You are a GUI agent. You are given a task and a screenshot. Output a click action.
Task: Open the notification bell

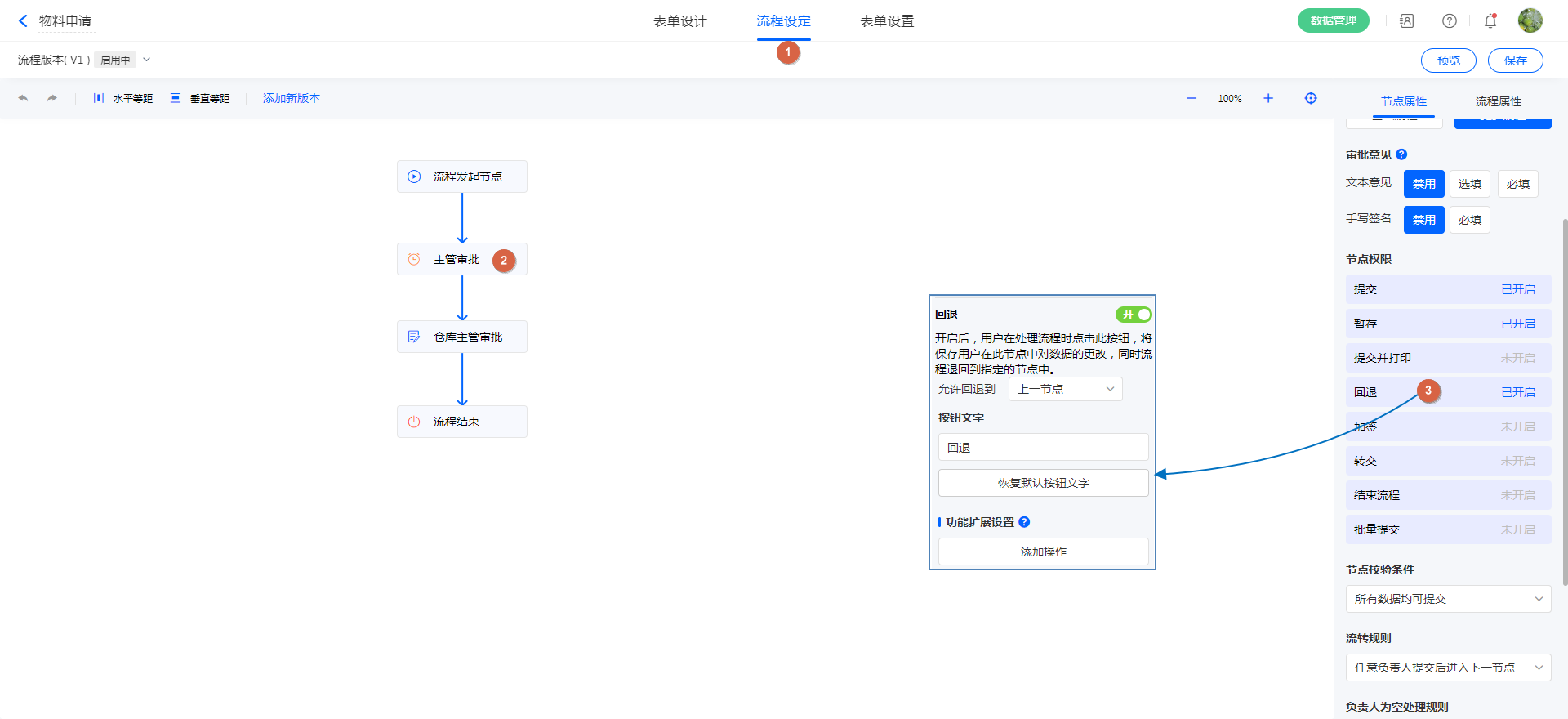1490,21
